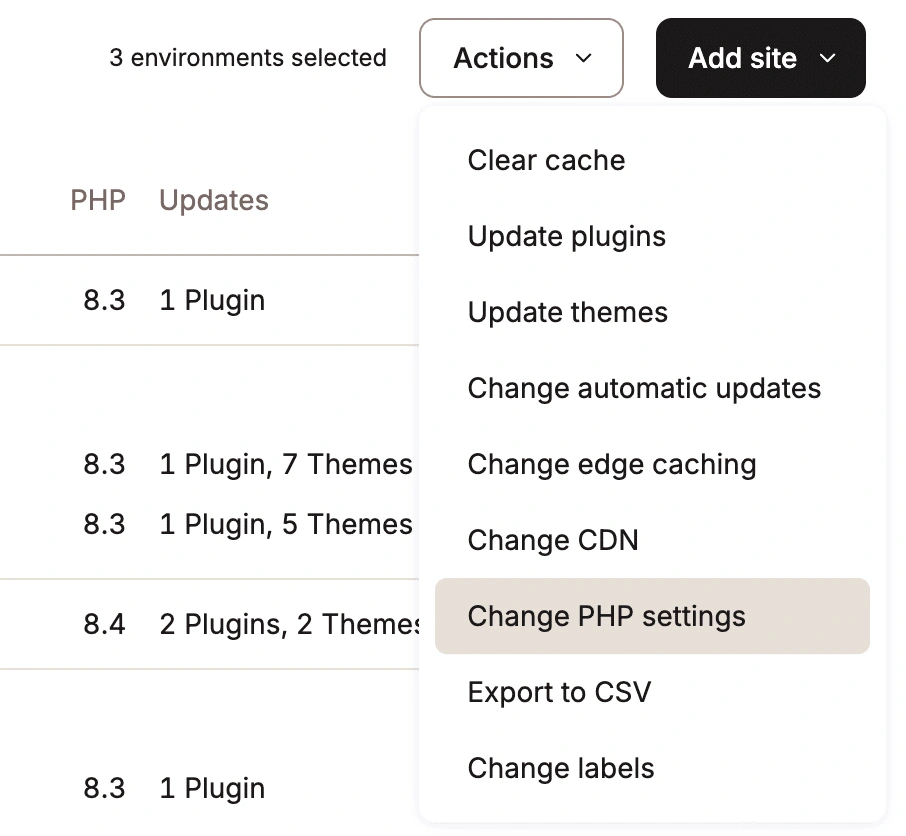The width and height of the screenshot is (906, 836).
Task: Select Update themes in the menu
Action: coord(567,312)
